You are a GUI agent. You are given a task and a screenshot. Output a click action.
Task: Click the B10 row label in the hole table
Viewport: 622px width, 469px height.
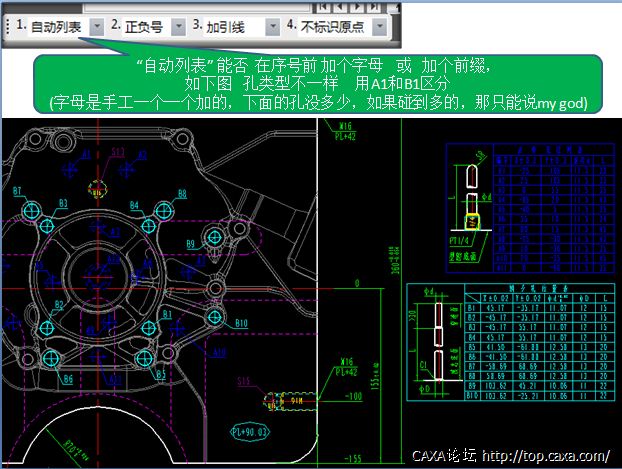pyautogui.click(x=471, y=396)
